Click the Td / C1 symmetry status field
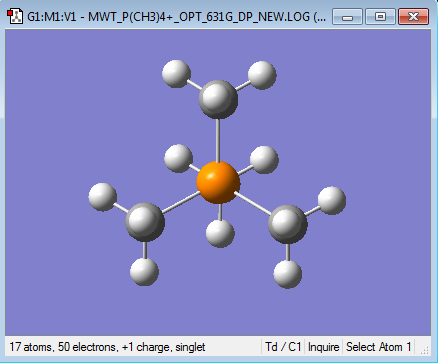 click(283, 347)
